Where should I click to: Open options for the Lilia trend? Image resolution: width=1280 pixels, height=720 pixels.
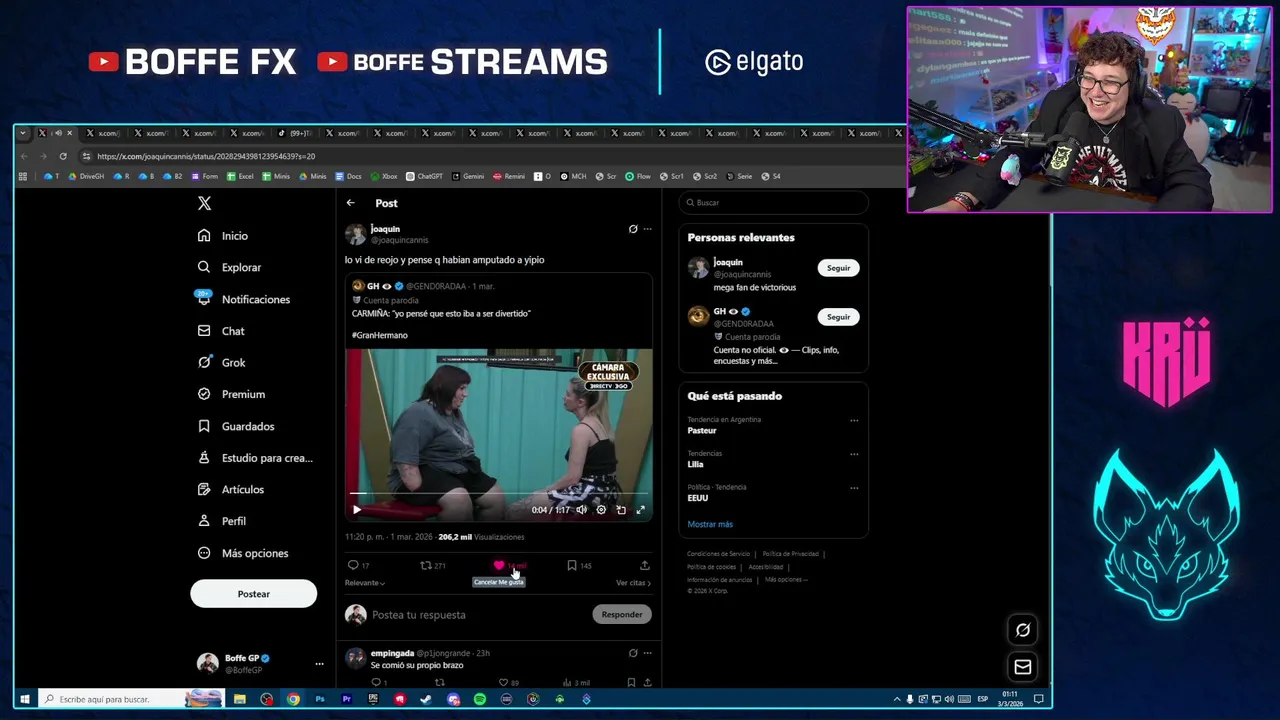point(854,454)
